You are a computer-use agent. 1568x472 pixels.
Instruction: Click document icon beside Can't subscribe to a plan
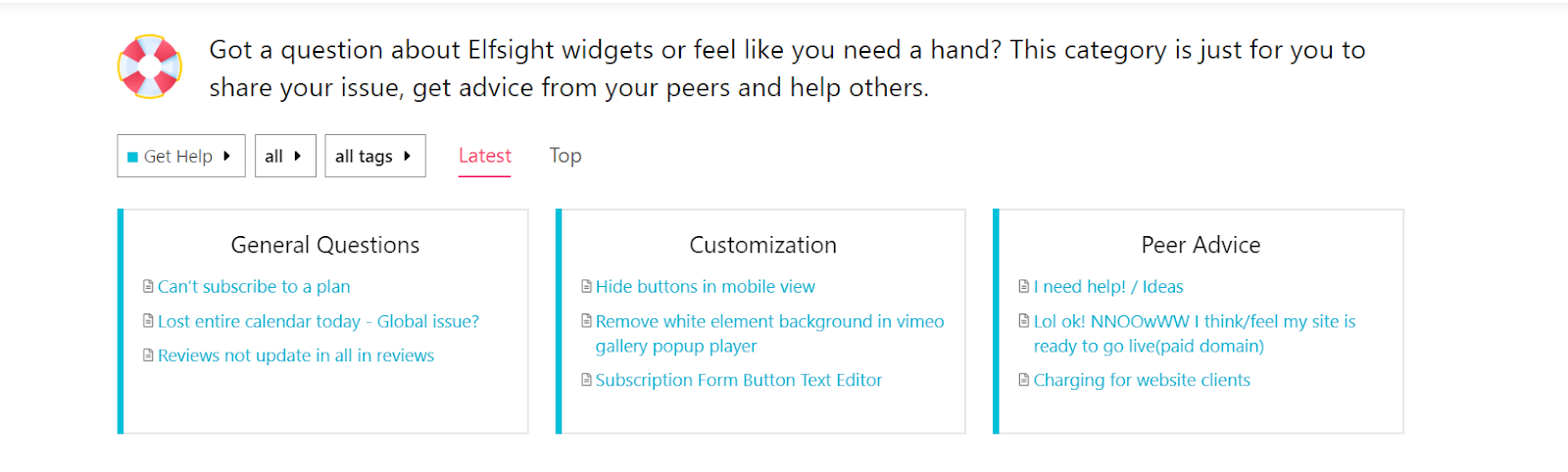click(149, 286)
